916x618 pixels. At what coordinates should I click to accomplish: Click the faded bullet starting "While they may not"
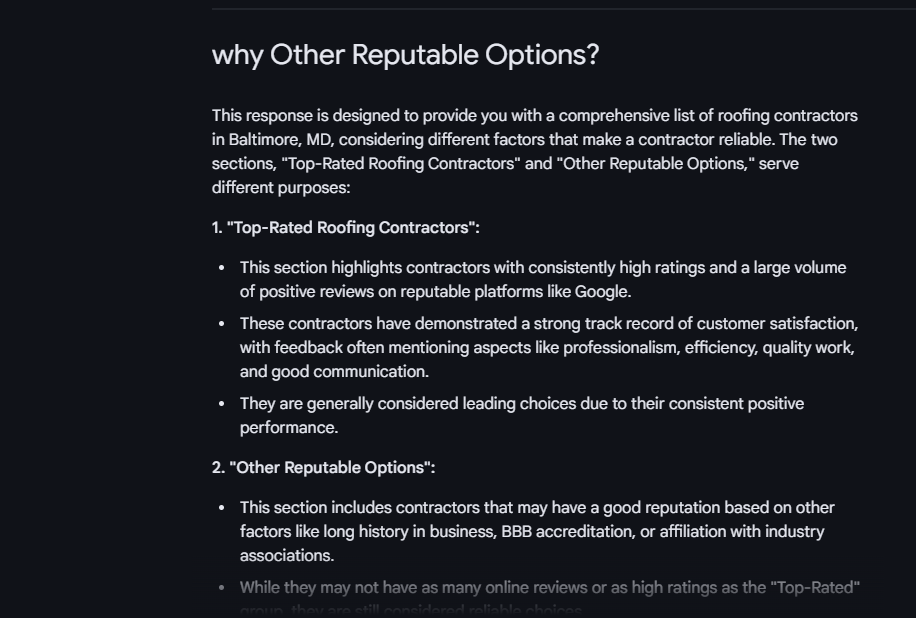click(x=550, y=598)
